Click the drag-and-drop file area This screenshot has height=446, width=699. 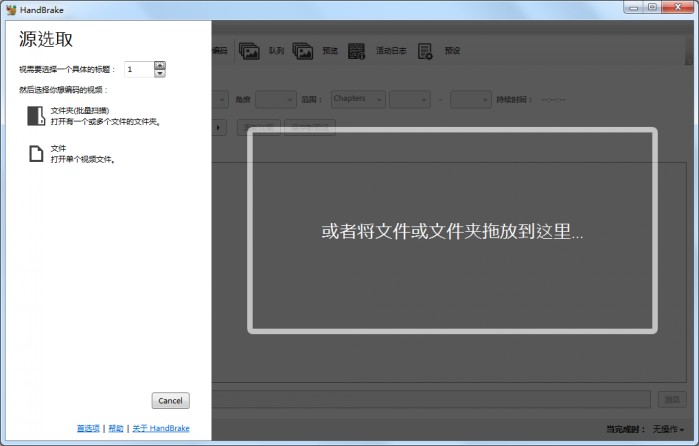[453, 231]
